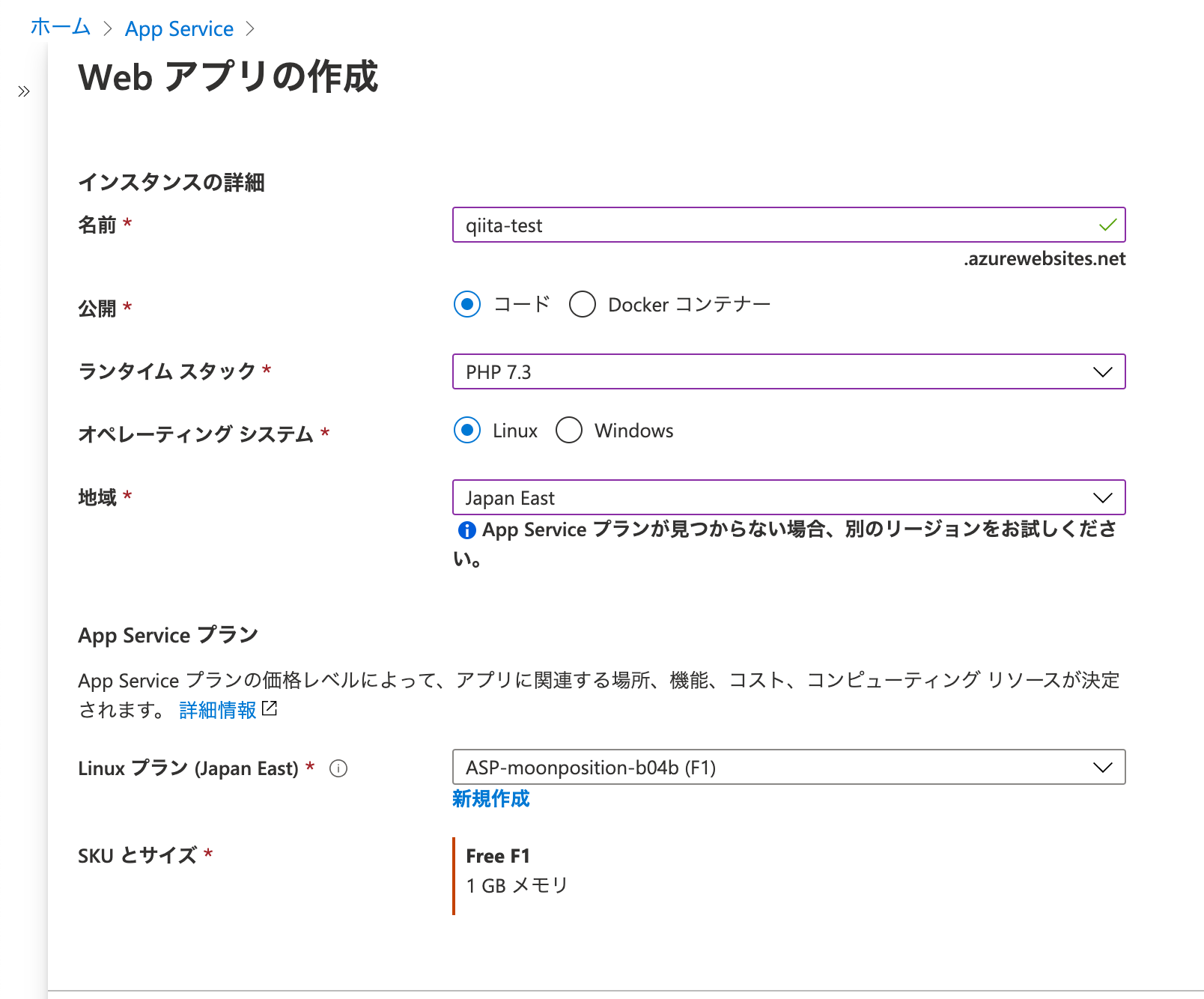This screenshot has width=1204, height=999.
Task: Open the ASP-moonposition-b04b (F1) plan dropdown
Action: pyautogui.click(x=788, y=767)
